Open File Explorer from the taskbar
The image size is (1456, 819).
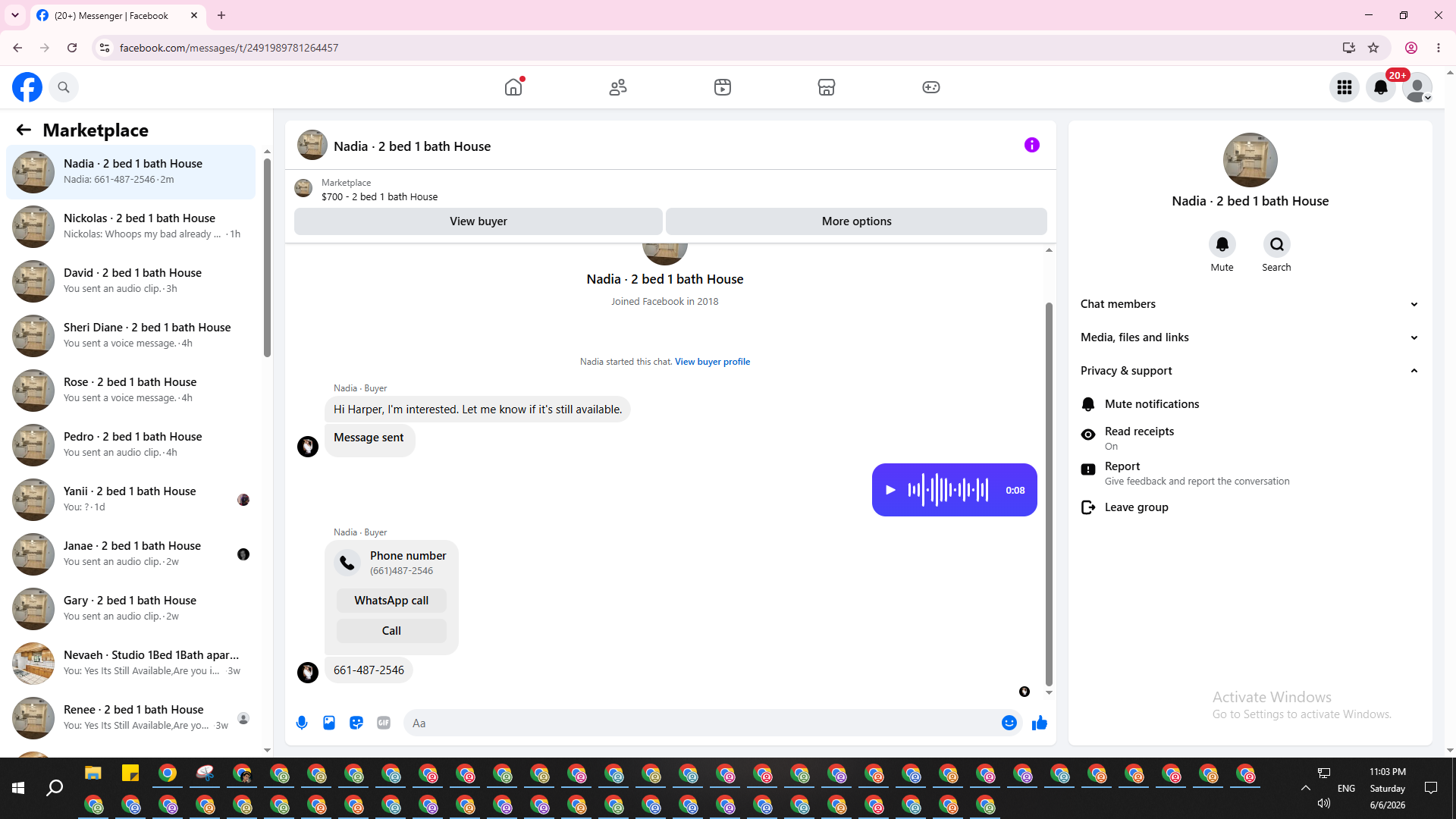point(93,773)
